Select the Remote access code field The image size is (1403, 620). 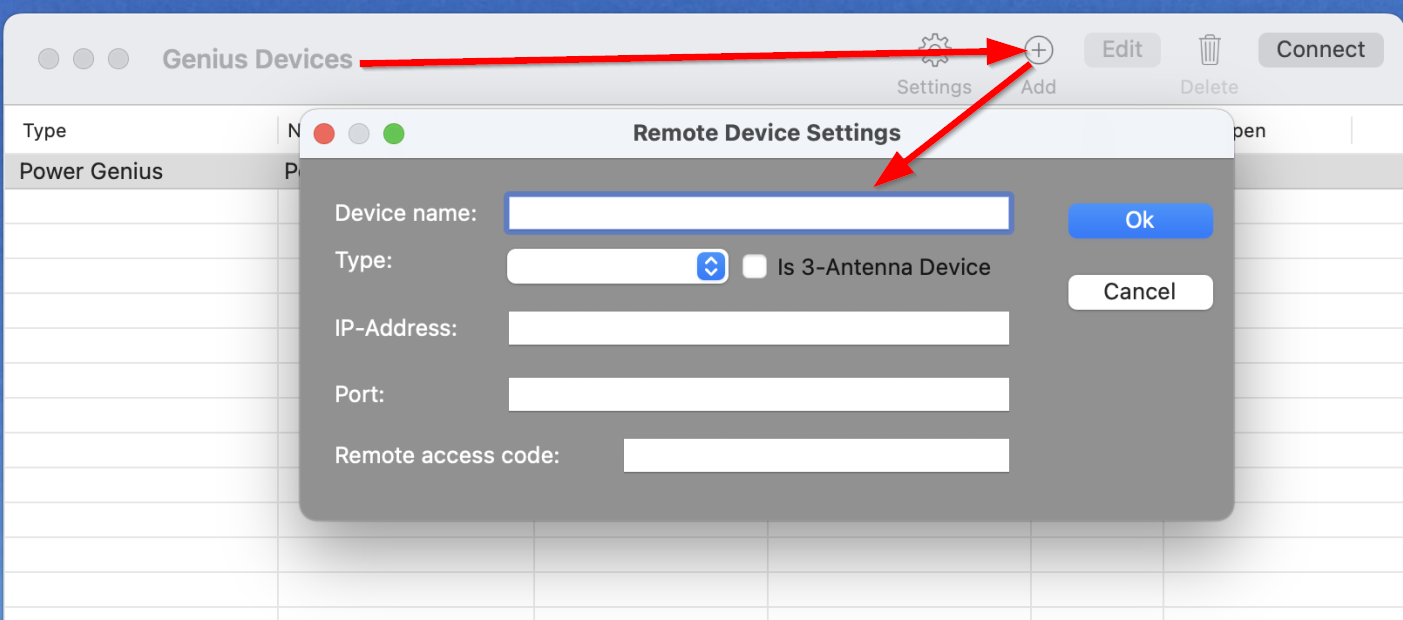tap(816, 456)
